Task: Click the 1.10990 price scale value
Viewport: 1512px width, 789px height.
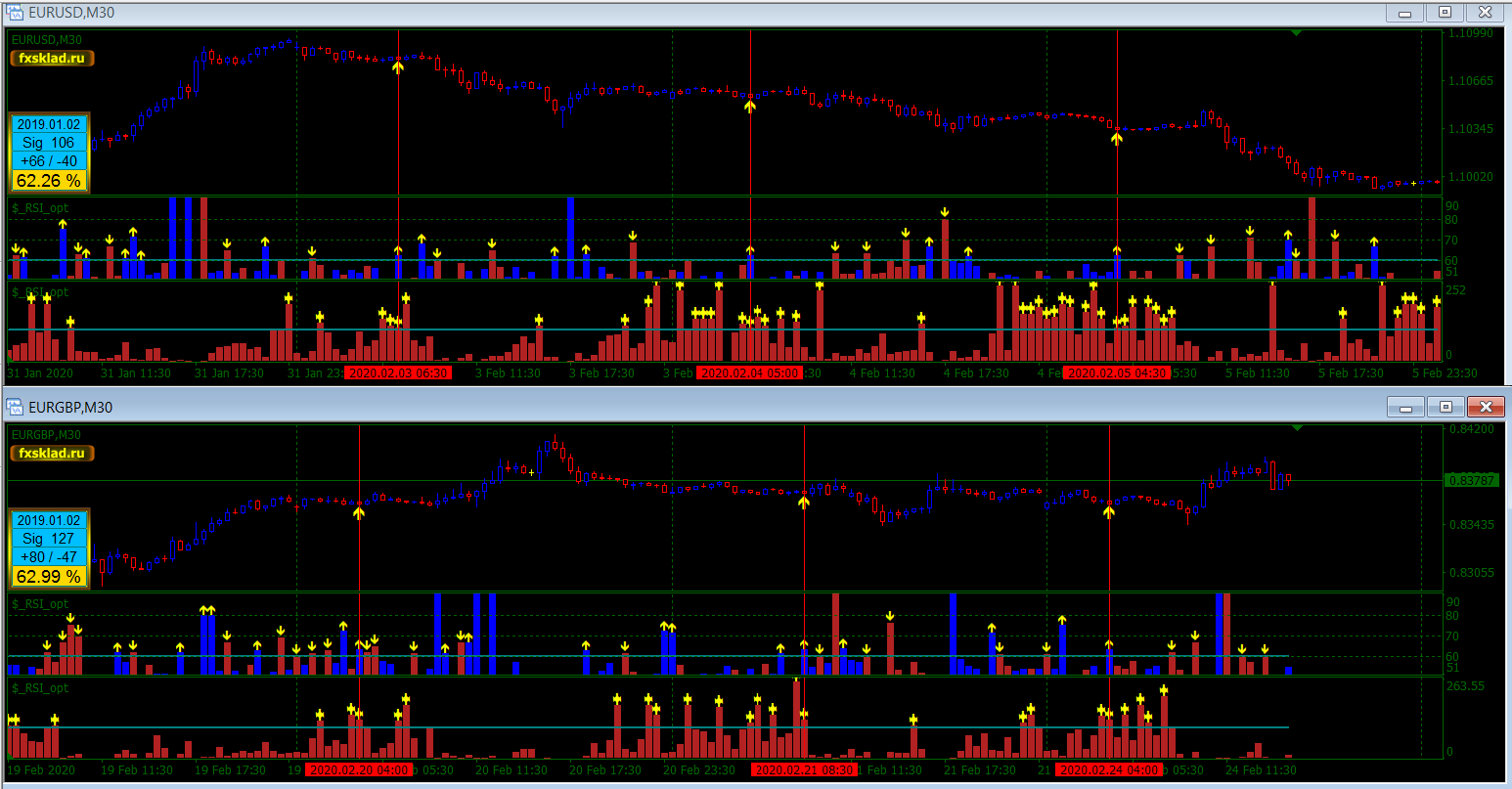Action: (1471, 33)
